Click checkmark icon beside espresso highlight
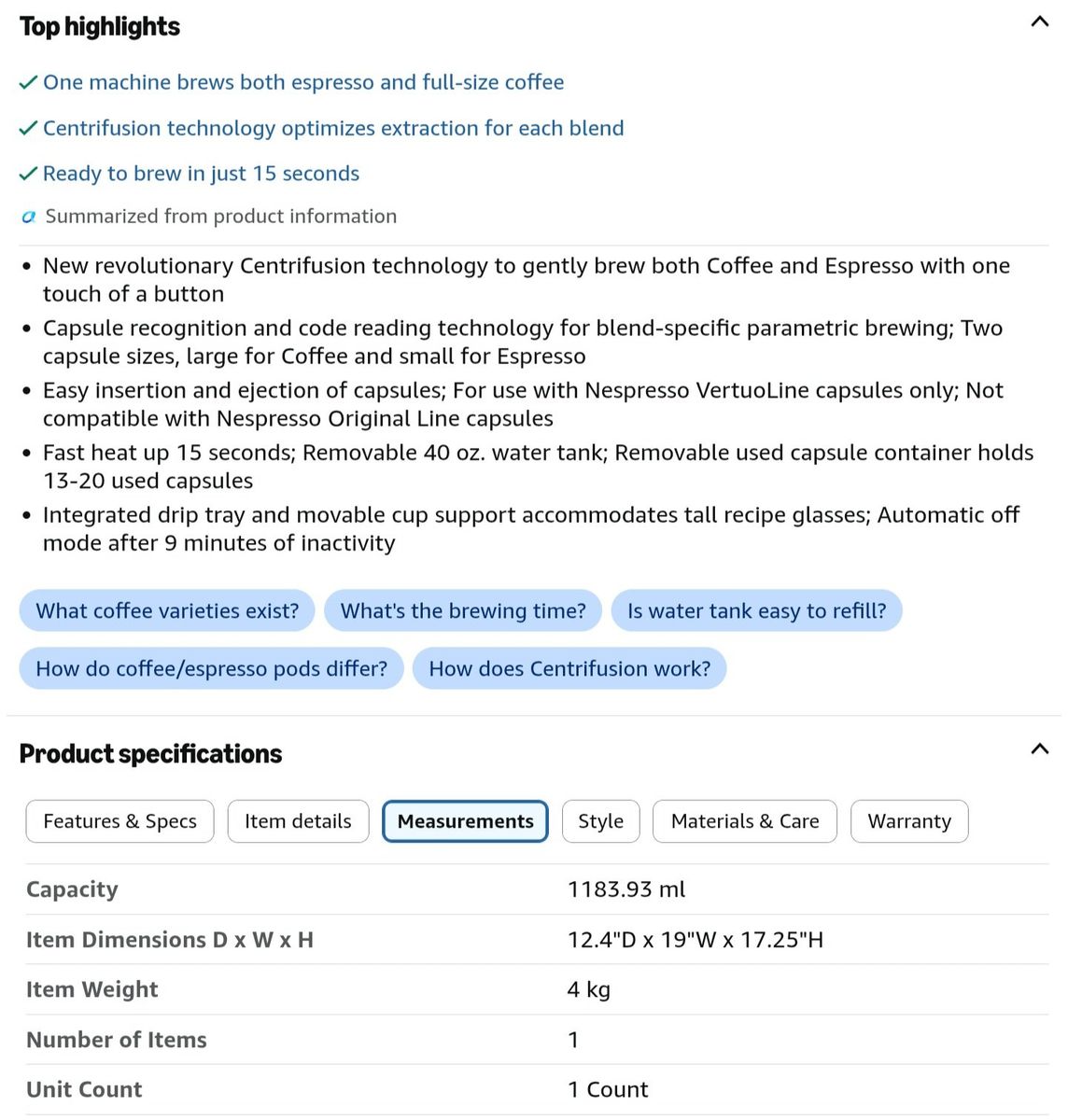 click(28, 83)
